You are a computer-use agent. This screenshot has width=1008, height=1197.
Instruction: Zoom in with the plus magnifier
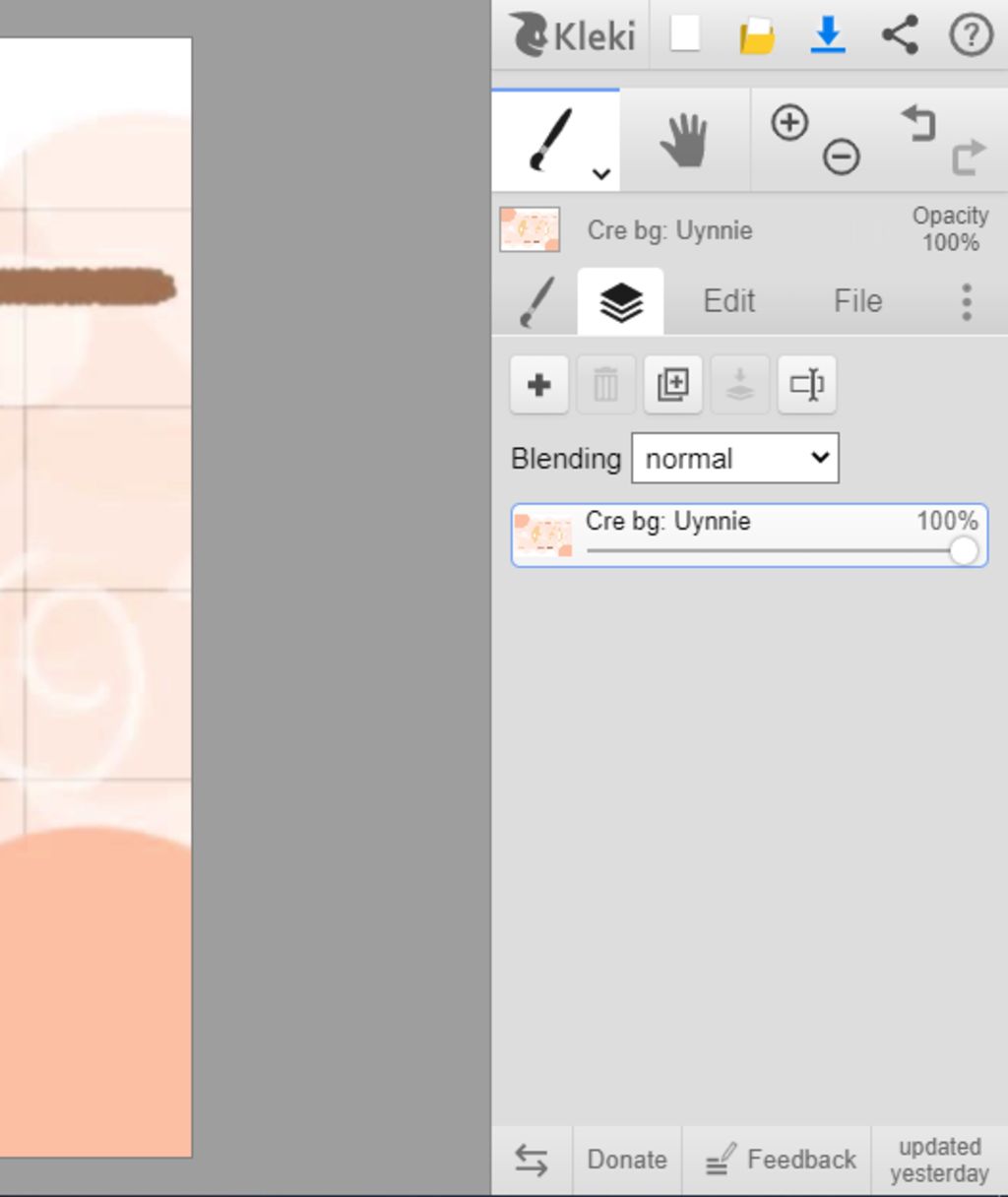click(789, 123)
